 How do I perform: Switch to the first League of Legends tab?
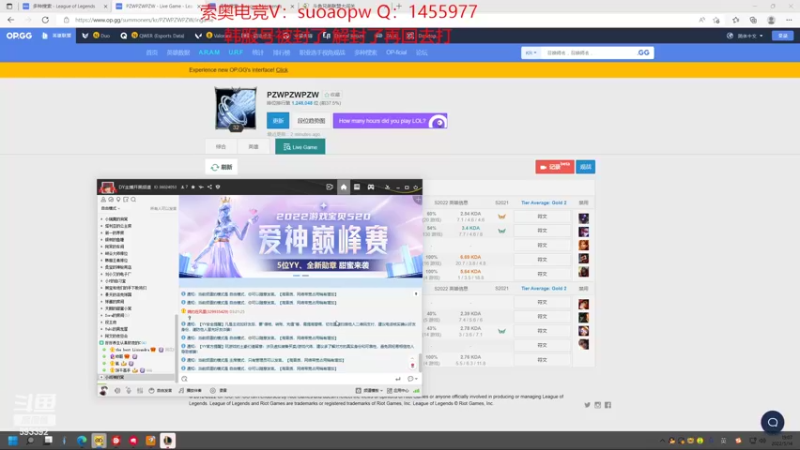(63, 6)
